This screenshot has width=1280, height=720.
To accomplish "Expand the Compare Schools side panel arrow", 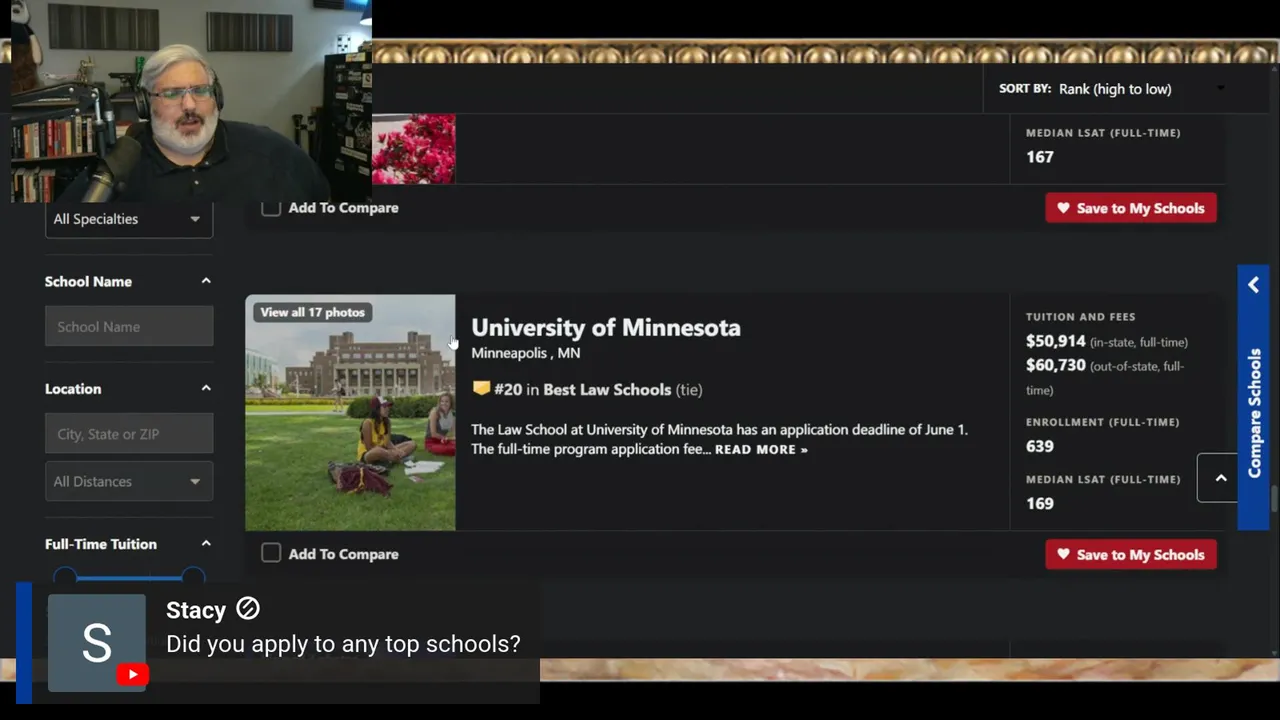I will point(1253,286).
